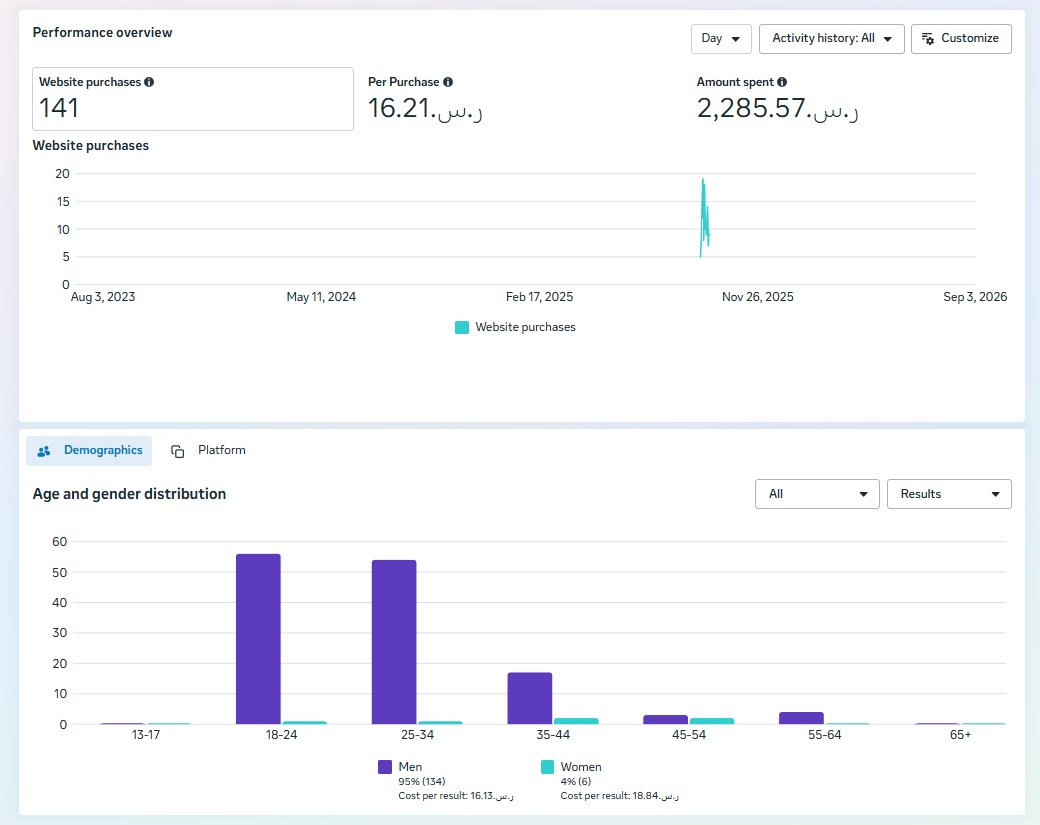Viewport: 1040px width, 825px height.
Task: Click the Women bar for 35-44
Action: click(576, 721)
